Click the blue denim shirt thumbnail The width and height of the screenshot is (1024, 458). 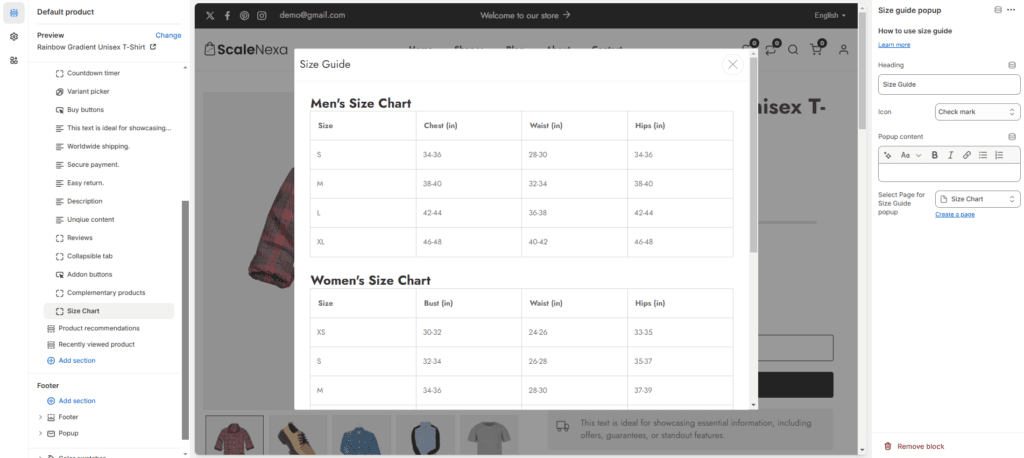(361, 434)
